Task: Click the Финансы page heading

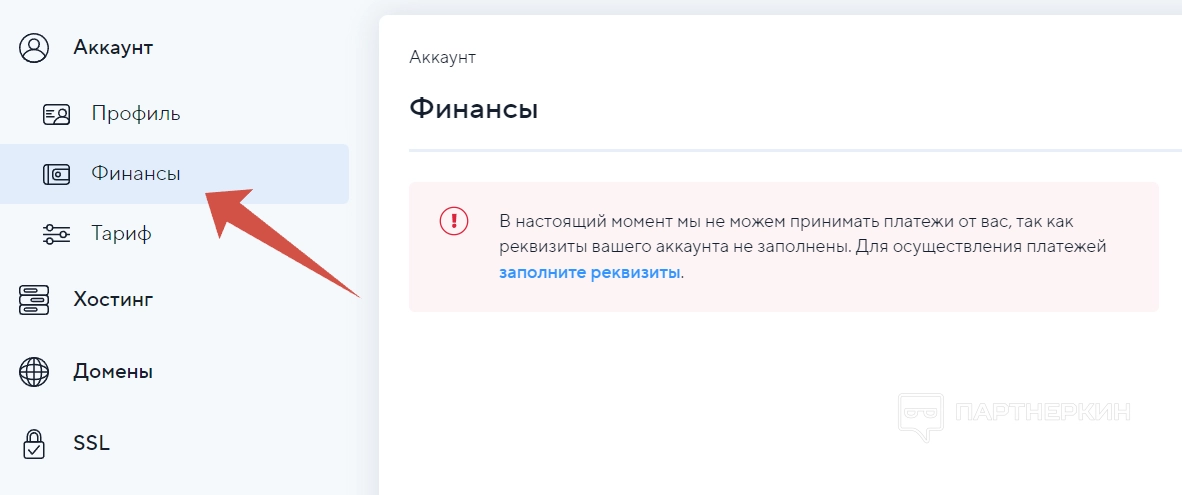Action: (x=474, y=108)
